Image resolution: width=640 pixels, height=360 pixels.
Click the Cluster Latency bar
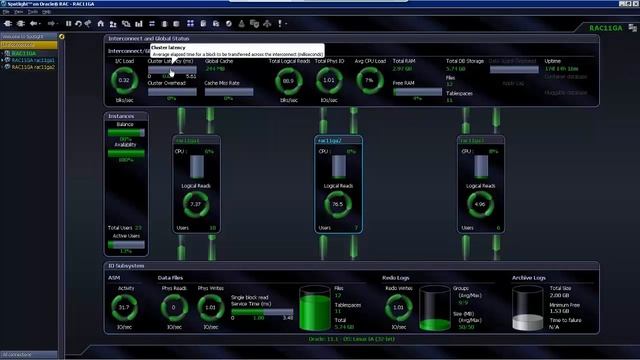click(172, 70)
